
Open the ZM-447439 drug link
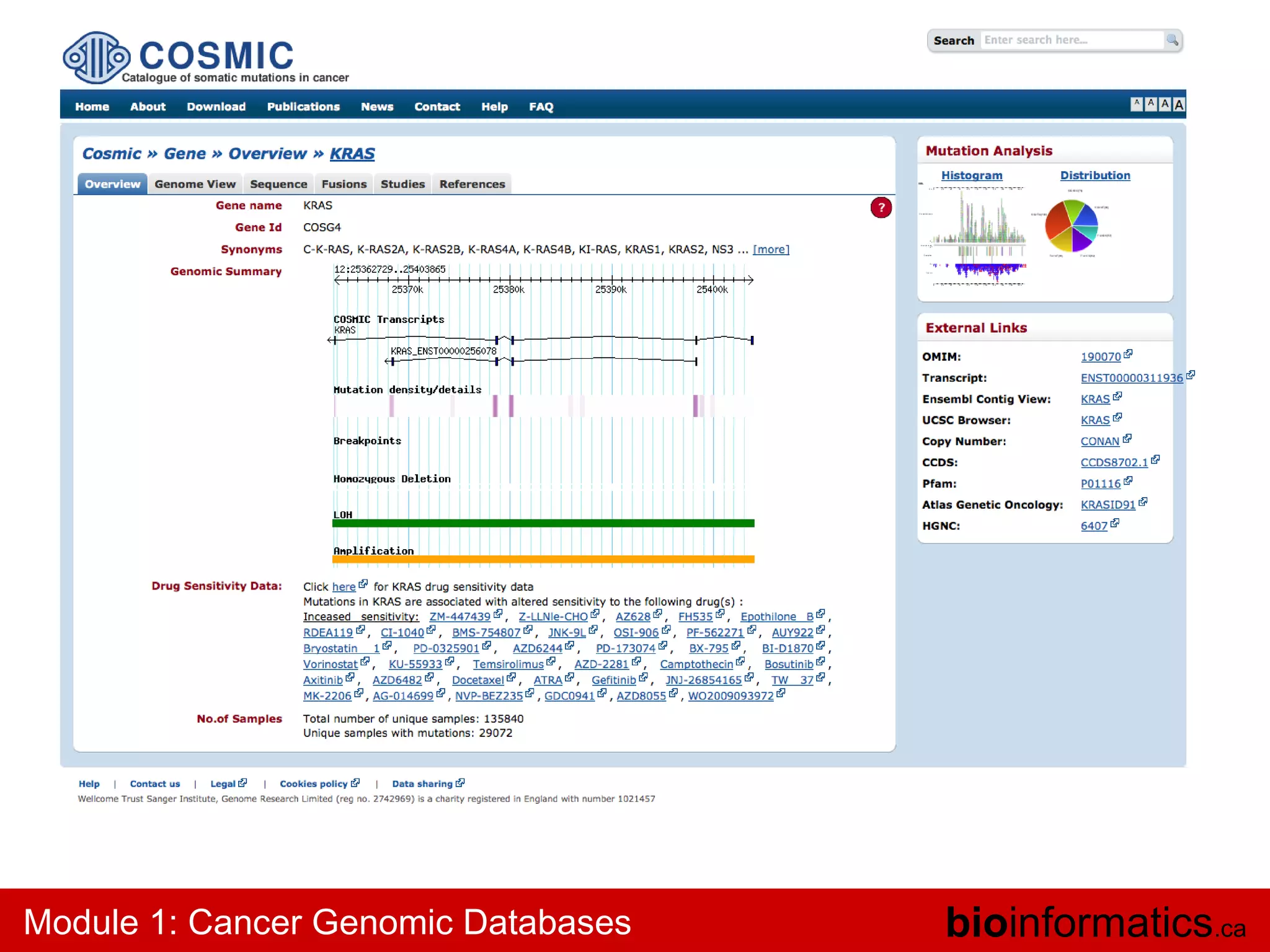[460, 617]
